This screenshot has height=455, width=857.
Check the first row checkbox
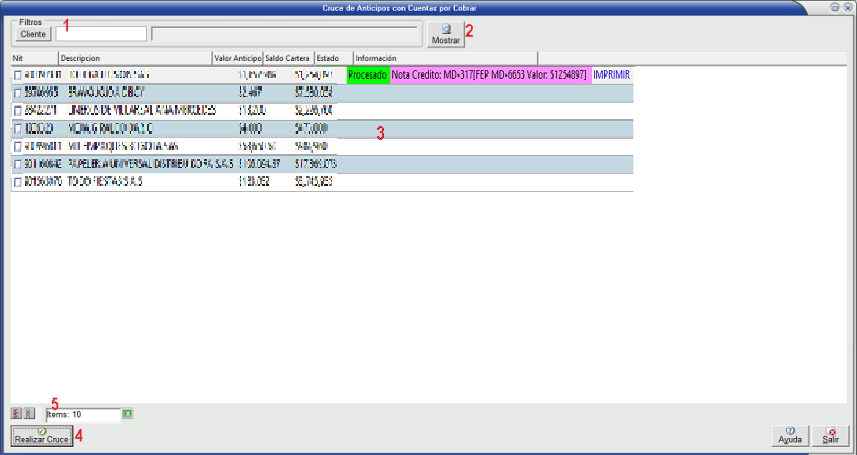pyautogui.click(x=17, y=76)
